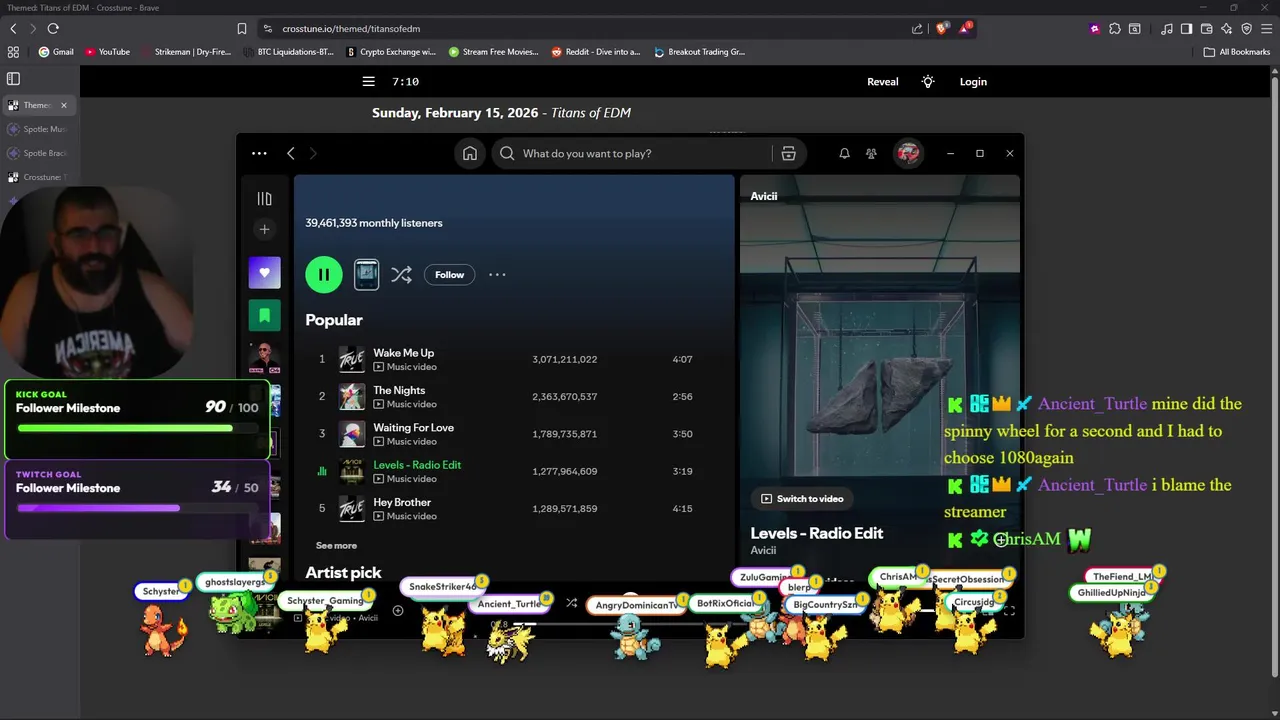Switch to the Crosstune vertical tab
This screenshot has height=720, width=1280.
(x=38, y=177)
